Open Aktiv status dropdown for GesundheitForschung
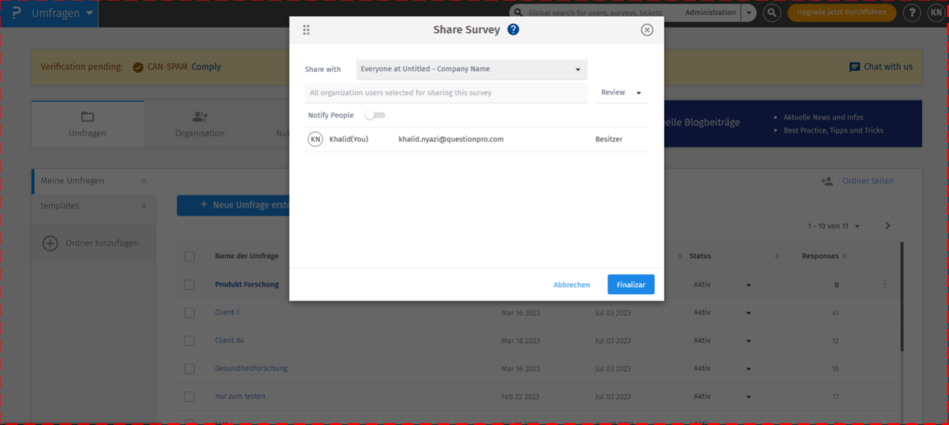The width and height of the screenshot is (949, 425). pyautogui.click(x=748, y=369)
